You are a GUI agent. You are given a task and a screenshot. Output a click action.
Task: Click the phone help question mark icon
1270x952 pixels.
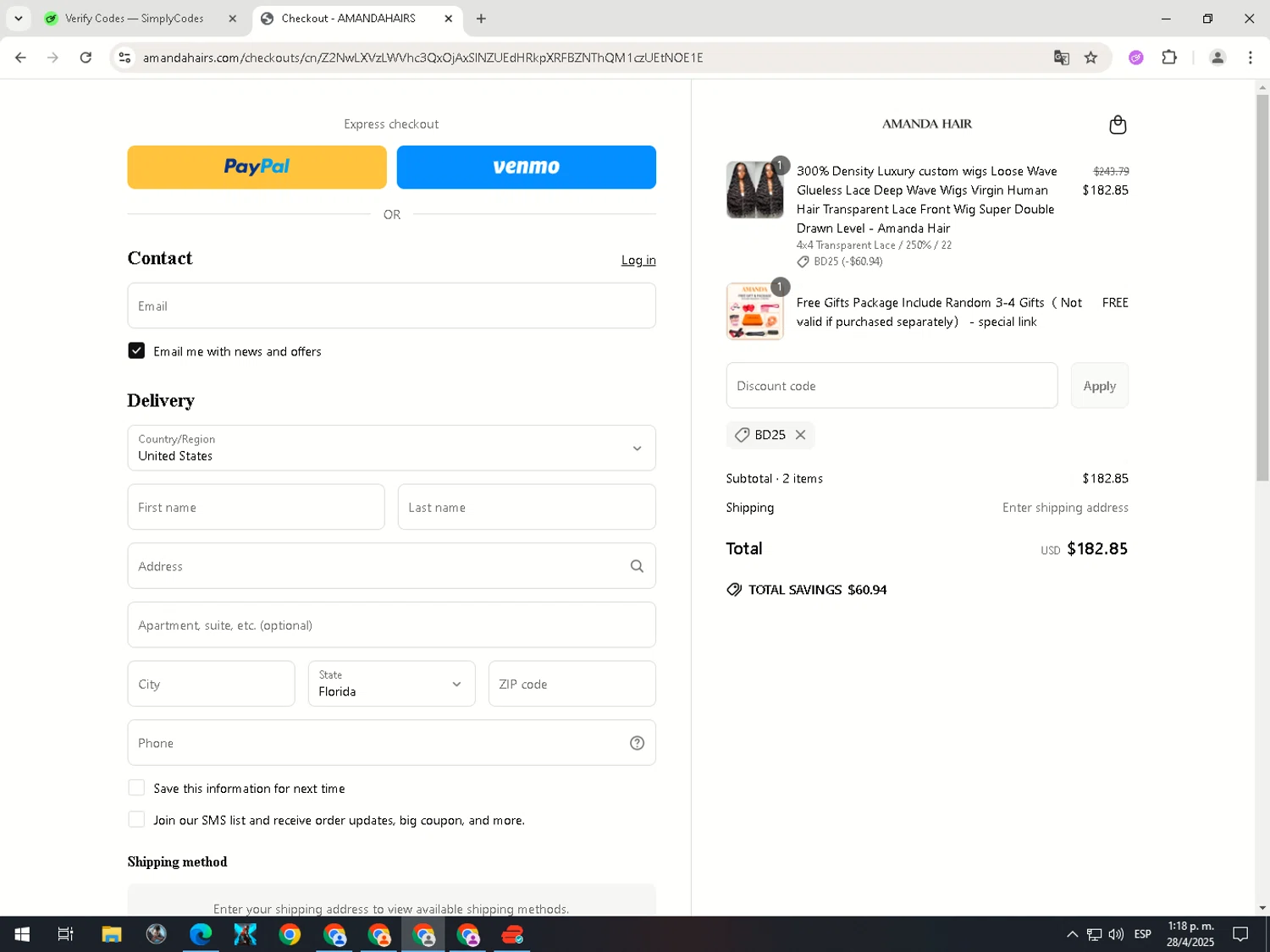point(637,743)
